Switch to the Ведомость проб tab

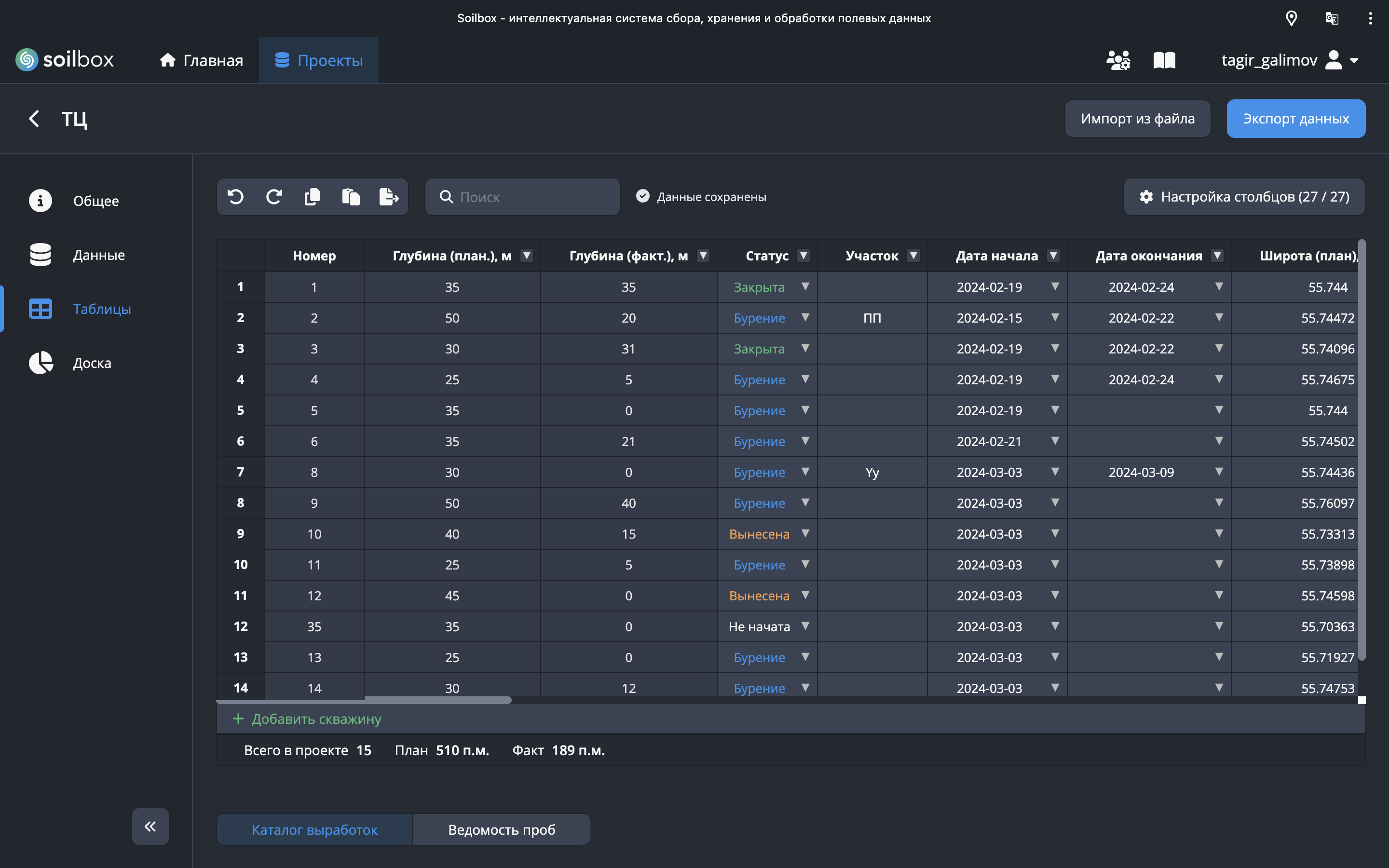(x=501, y=829)
